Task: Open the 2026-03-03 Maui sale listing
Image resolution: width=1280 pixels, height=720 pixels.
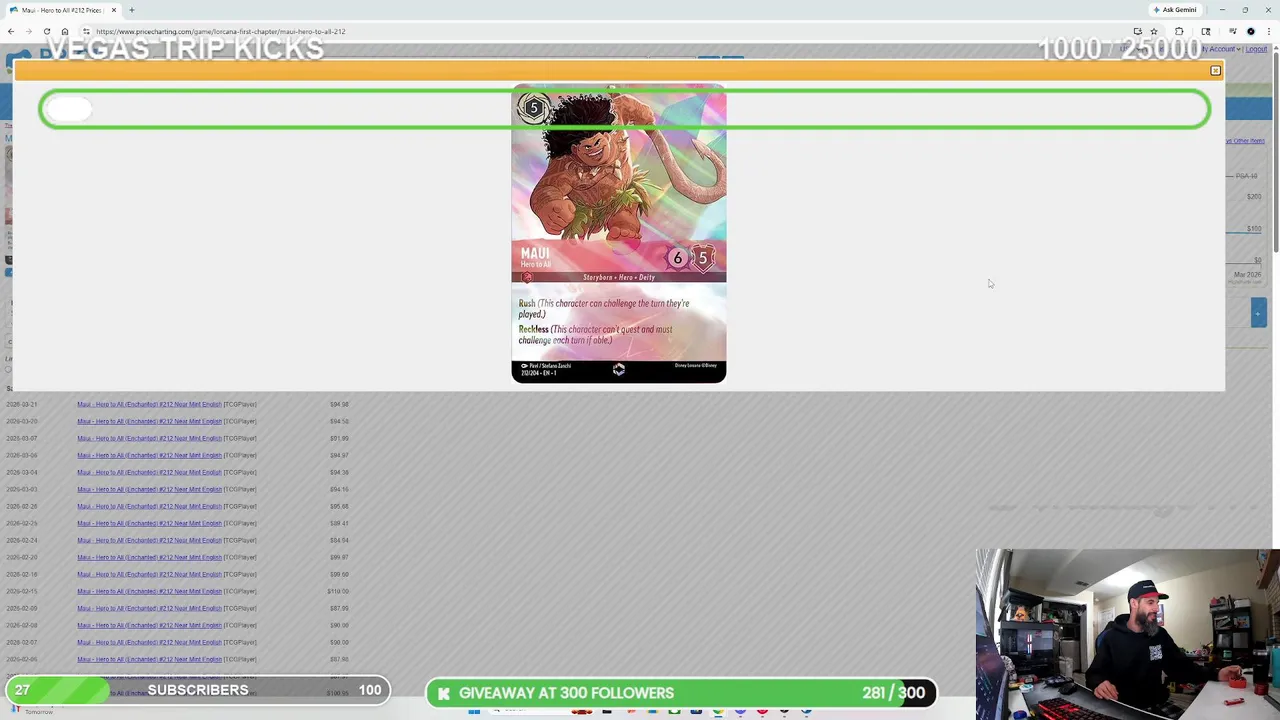Action: point(149,489)
